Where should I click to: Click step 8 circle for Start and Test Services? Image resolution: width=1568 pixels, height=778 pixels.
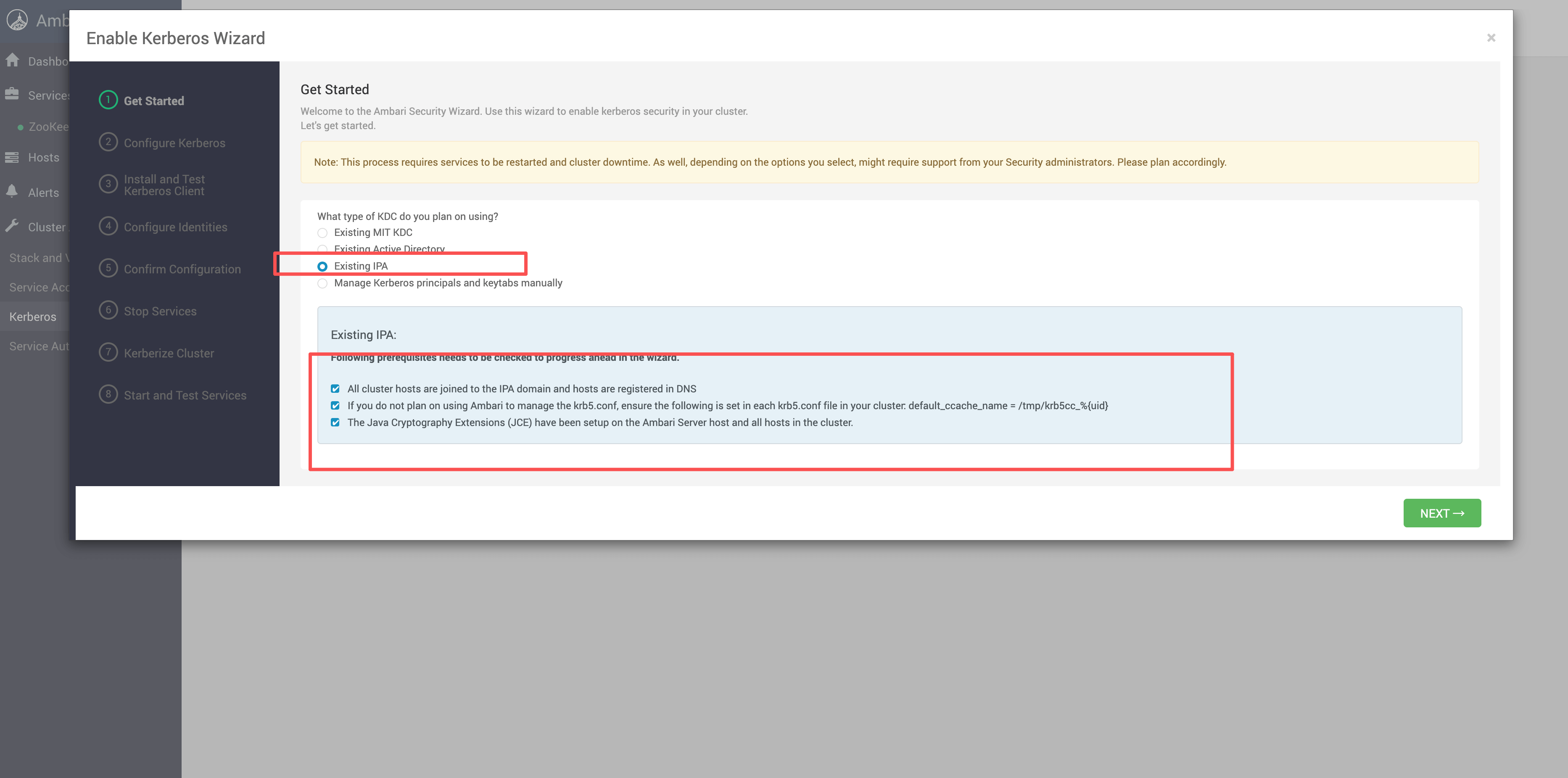click(108, 394)
